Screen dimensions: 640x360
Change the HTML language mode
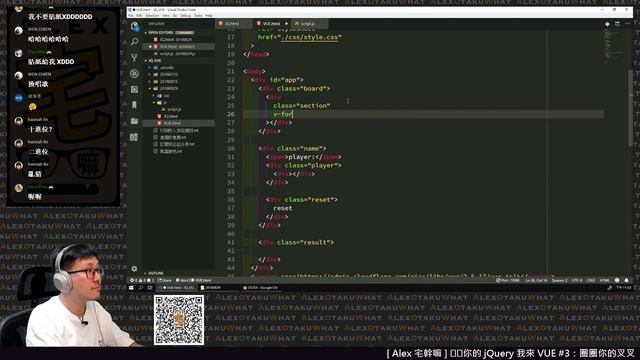click(604, 280)
